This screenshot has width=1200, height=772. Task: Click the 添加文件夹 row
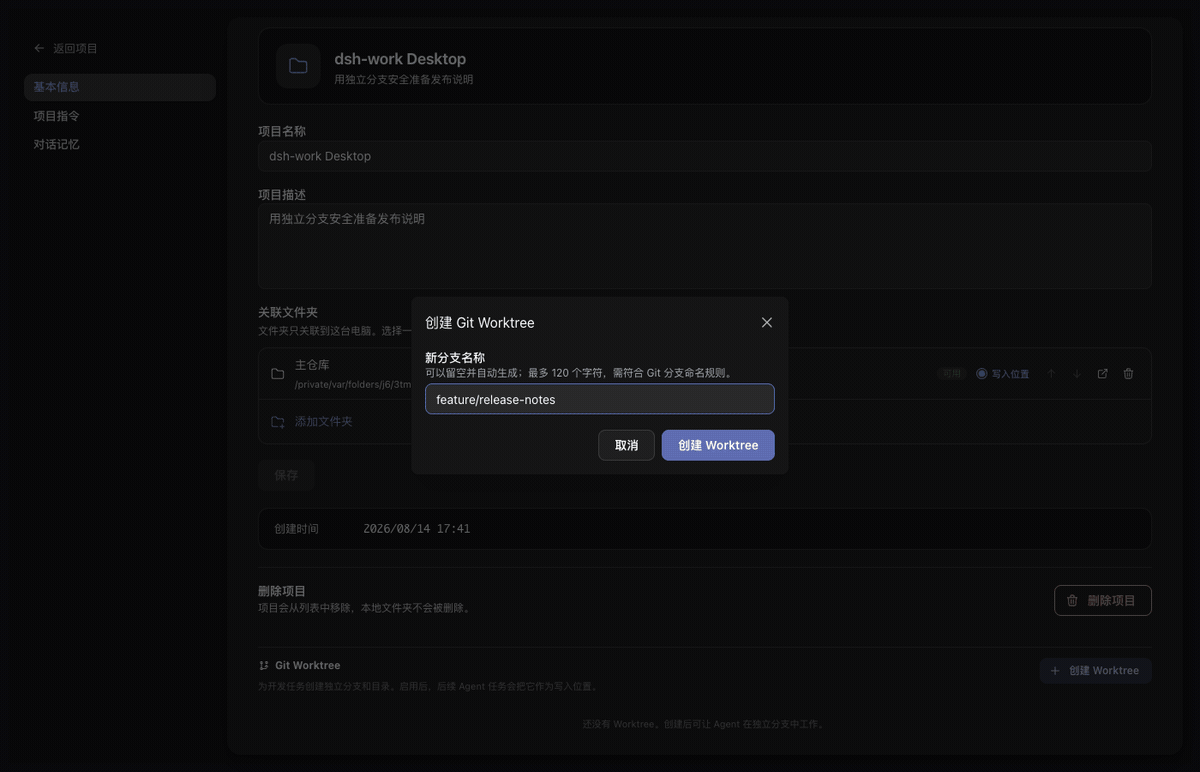coord(705,422)
